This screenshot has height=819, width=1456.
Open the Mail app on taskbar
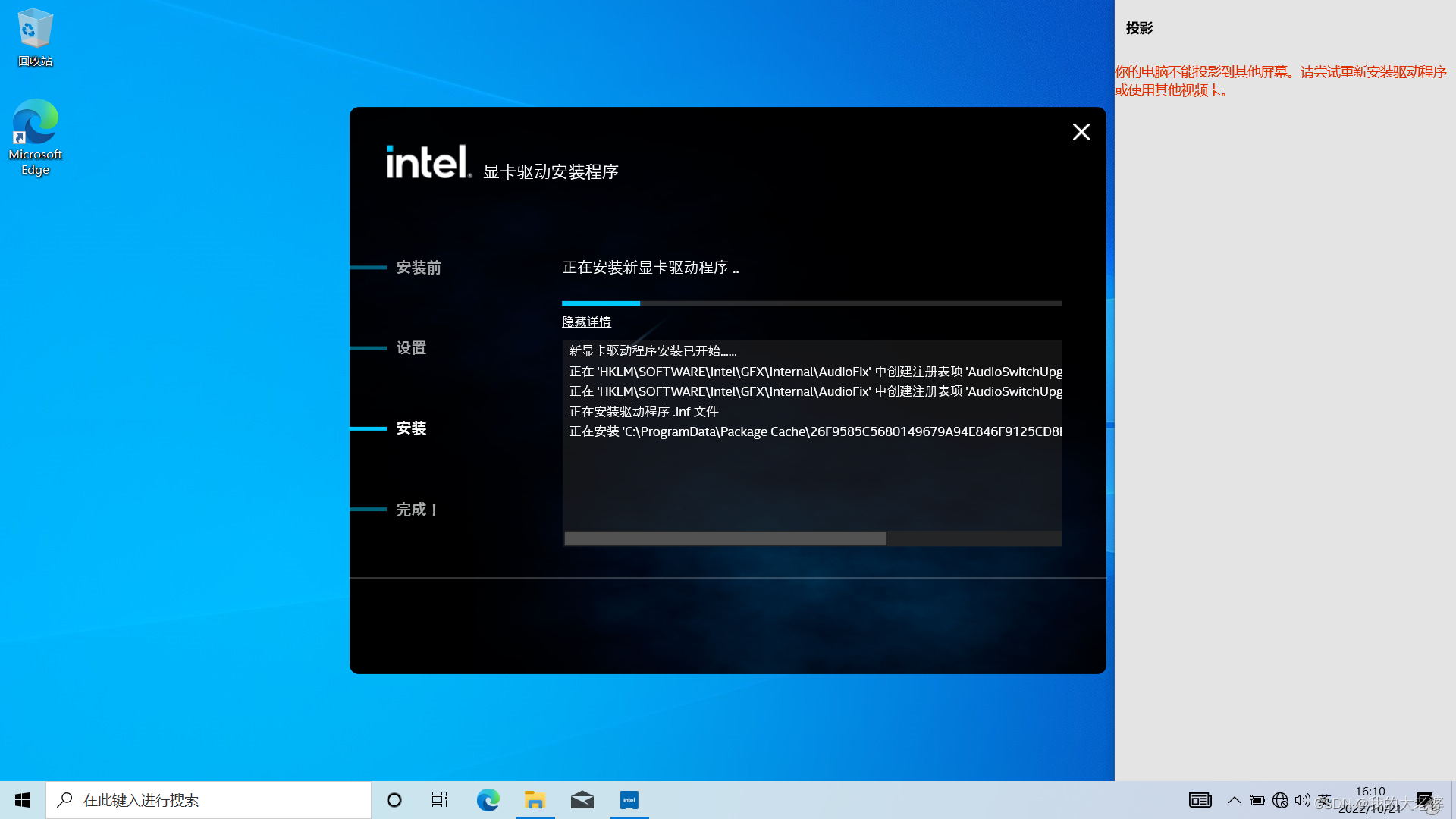(582, 800)
